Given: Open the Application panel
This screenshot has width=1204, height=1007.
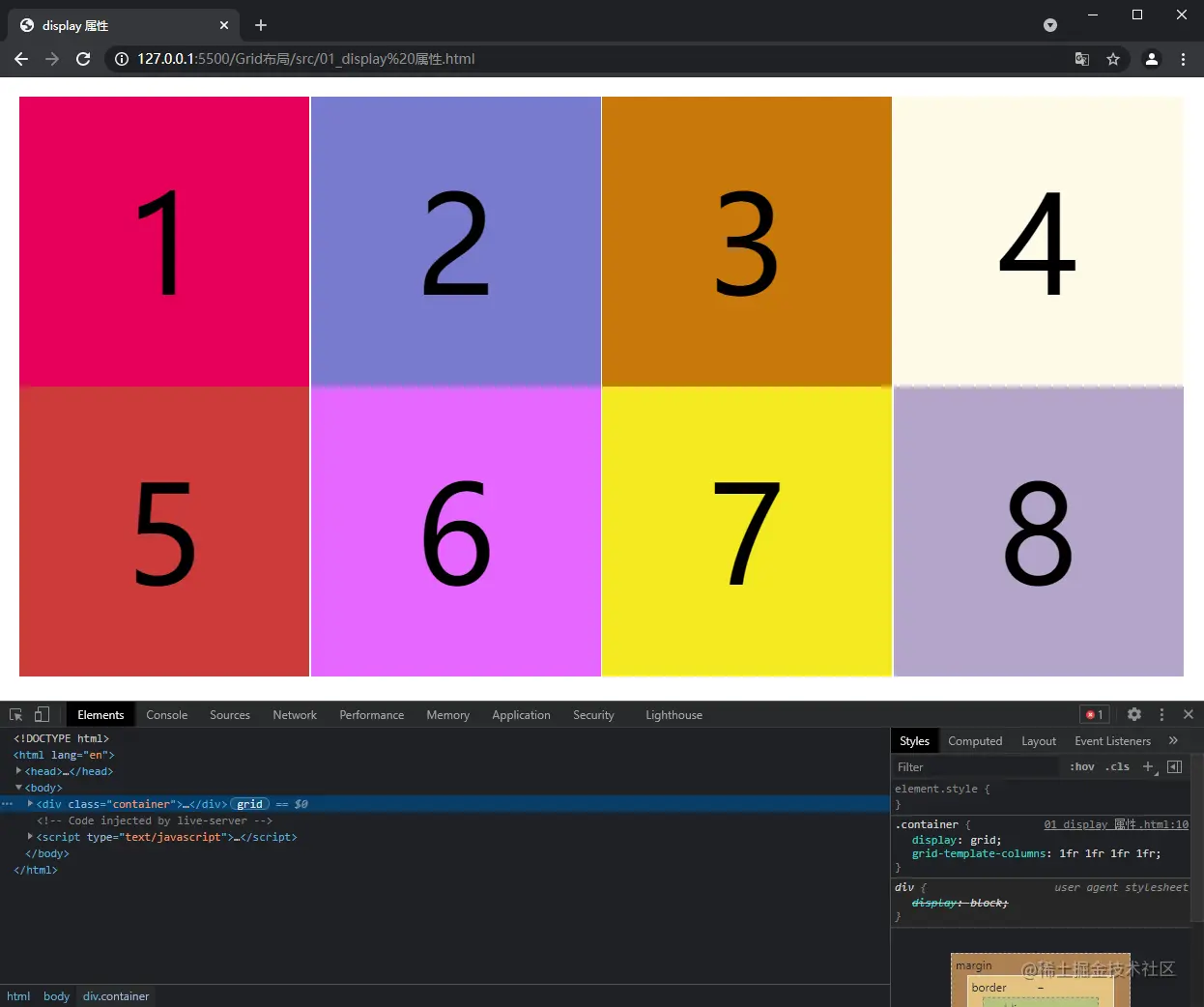Looking at the screenshot, I should click(521, 715).
